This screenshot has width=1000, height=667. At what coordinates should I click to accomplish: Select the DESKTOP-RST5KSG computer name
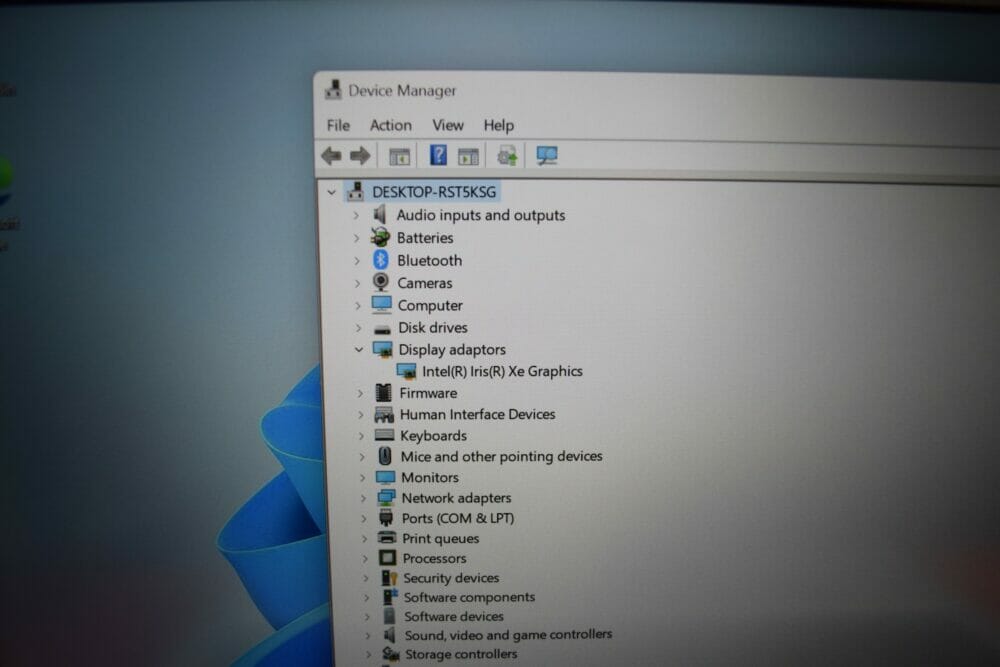pos(434,192)
